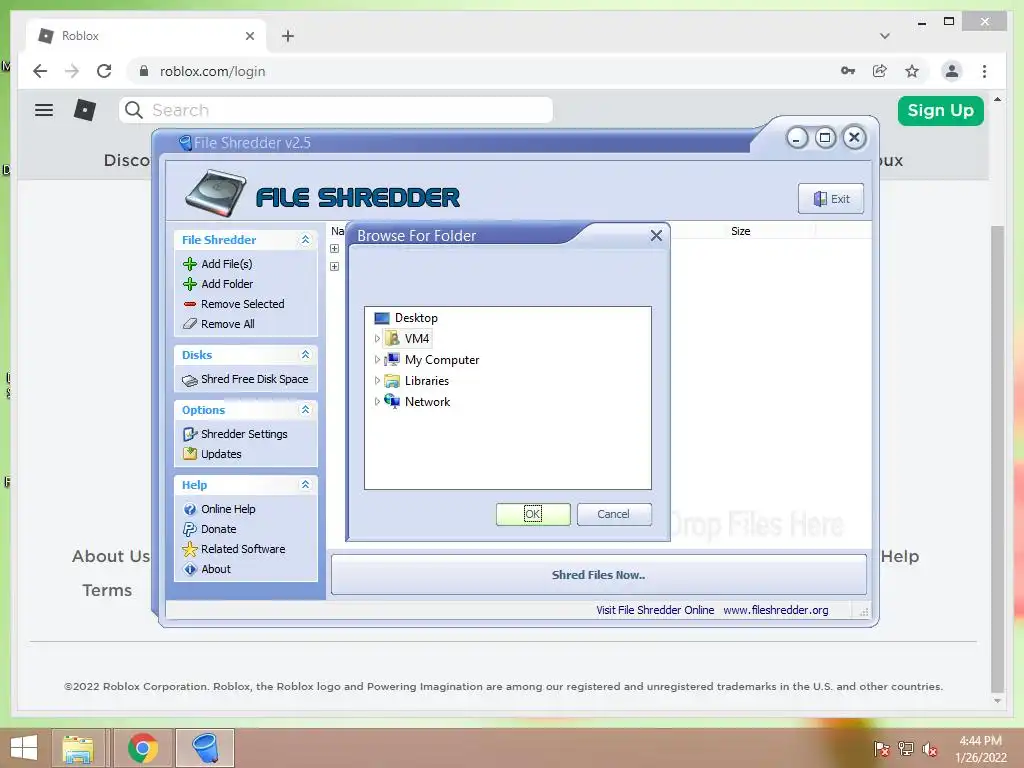Click the page vertical scrollbar

point(997,457)
